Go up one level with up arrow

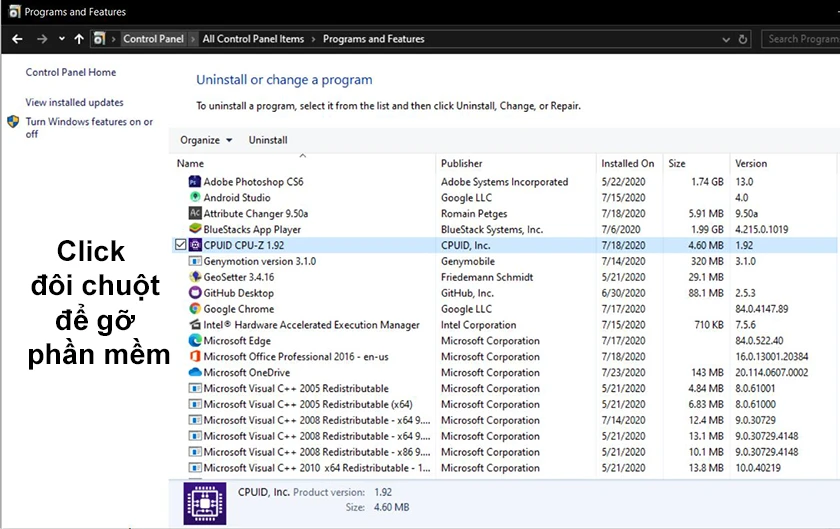pos(79,39)
